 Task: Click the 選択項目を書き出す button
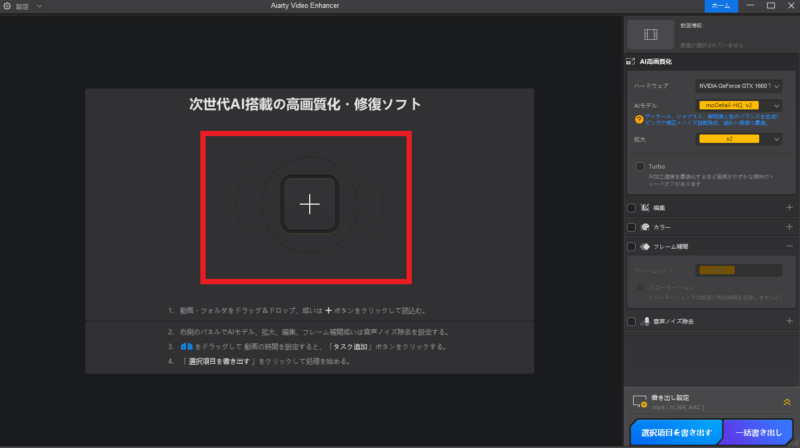coord(675,433)
